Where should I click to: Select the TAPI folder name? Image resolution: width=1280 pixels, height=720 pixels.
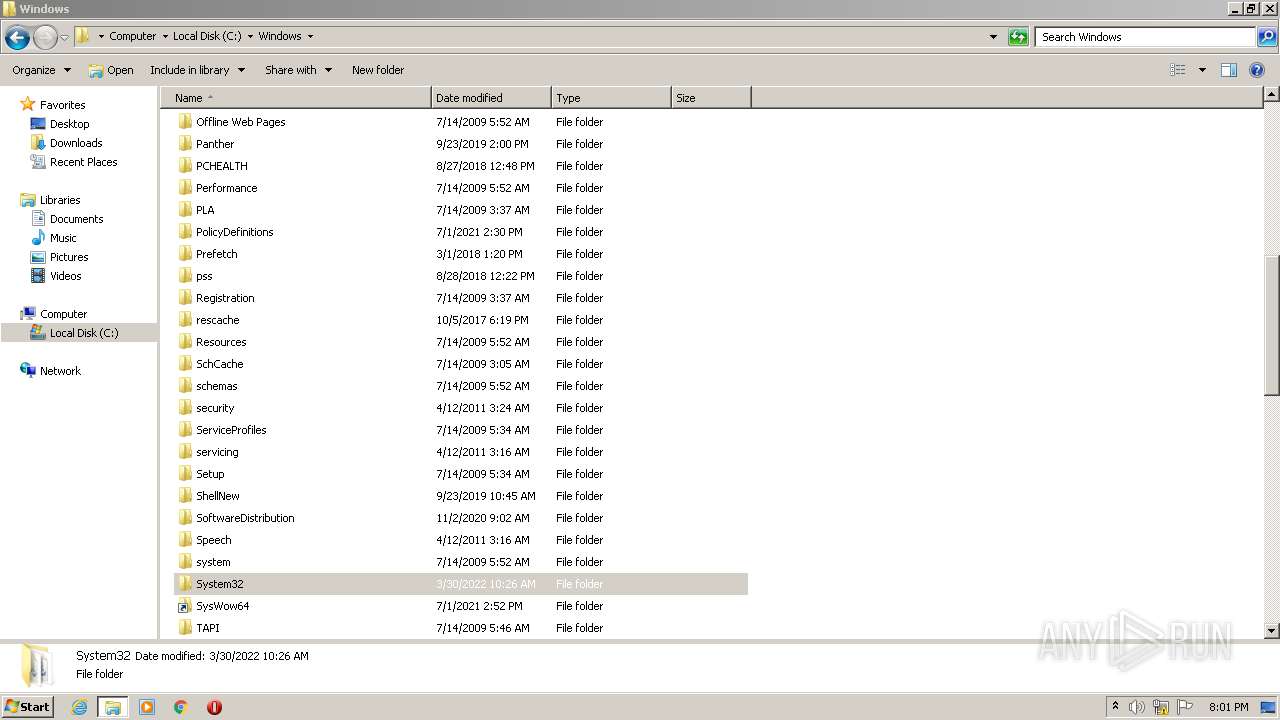pyautogui.click(x=207, y=628)
